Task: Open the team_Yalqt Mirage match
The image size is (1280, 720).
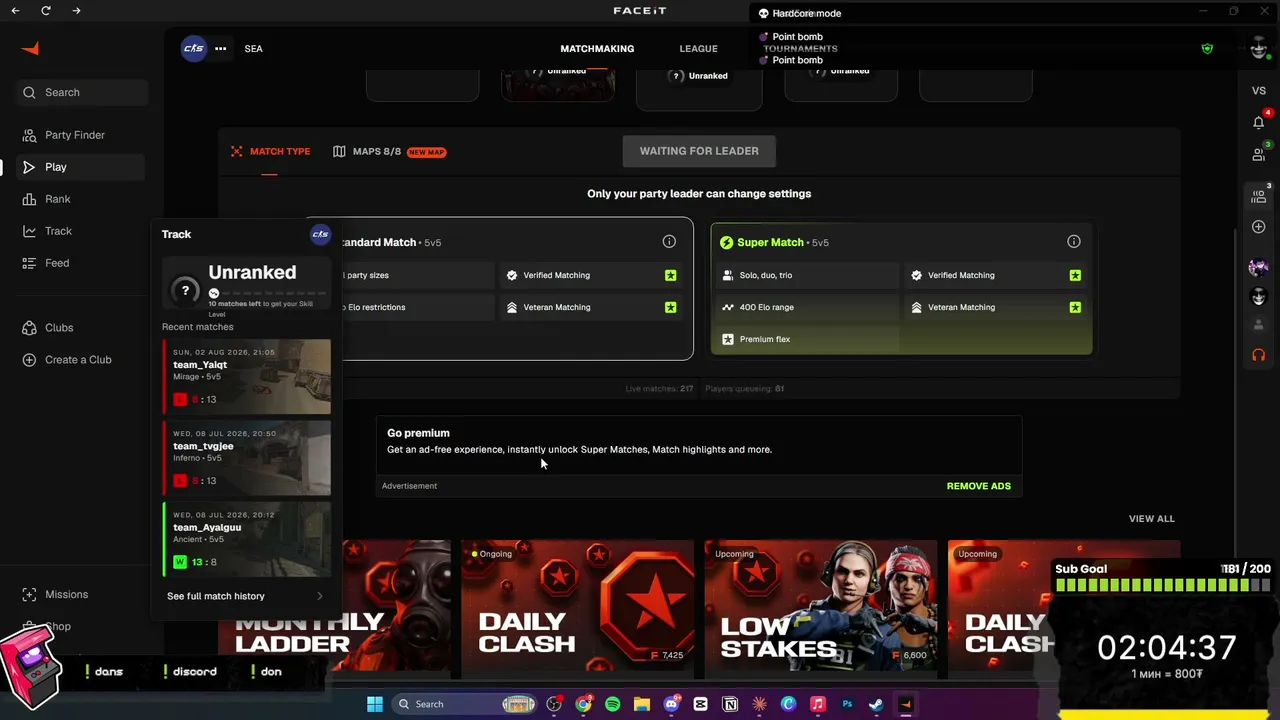Action: (246, 377)
